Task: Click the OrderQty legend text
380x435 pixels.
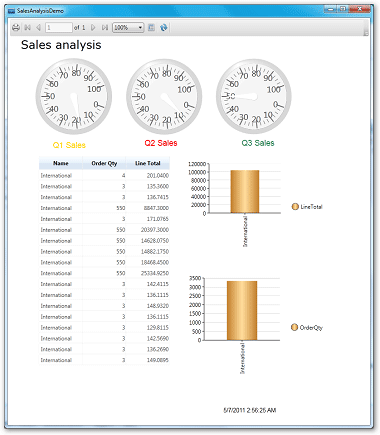Action: coord(311,328)
